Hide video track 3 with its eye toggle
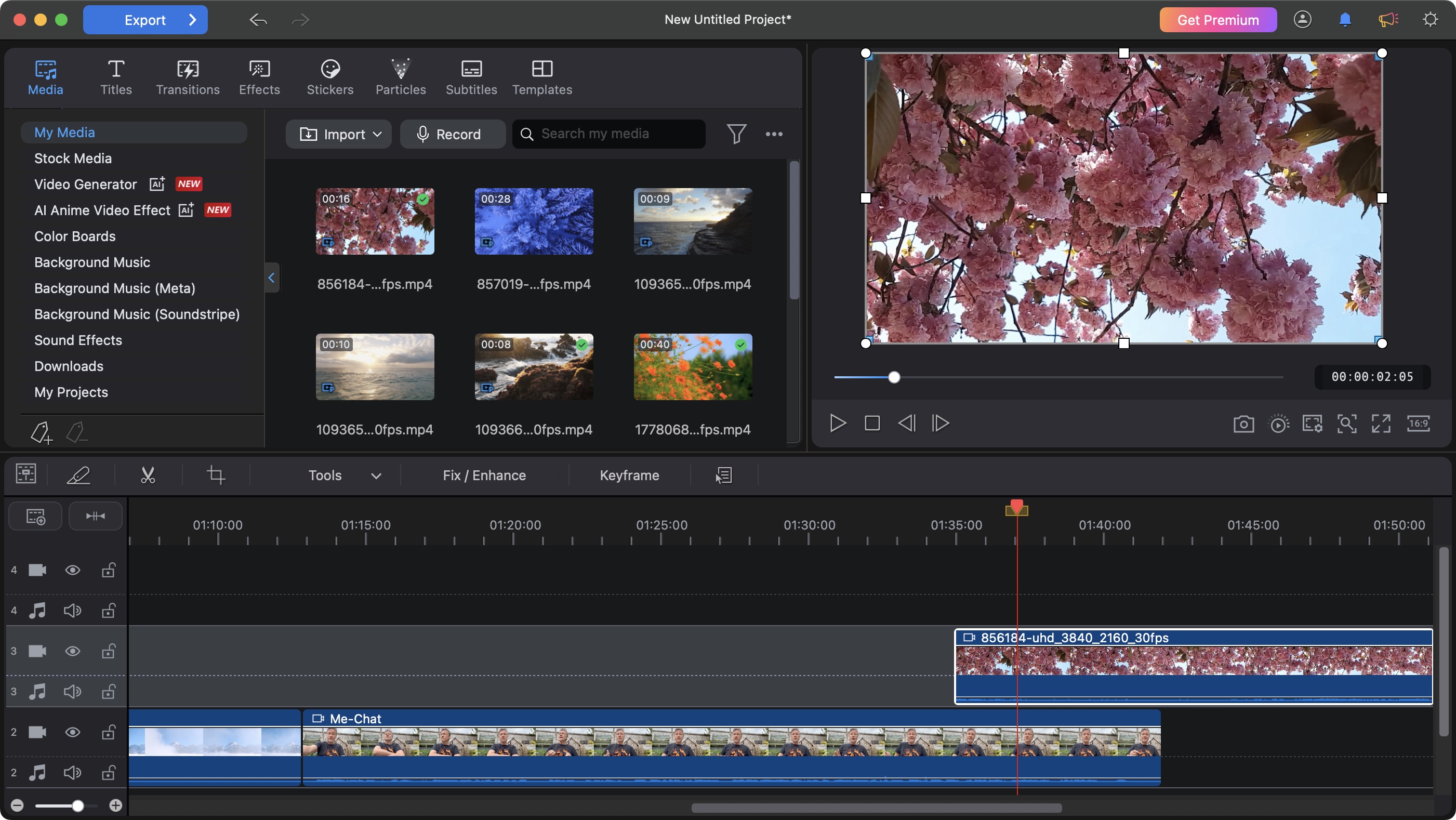Screen dimensions: 1456x820 pos(72,651)
